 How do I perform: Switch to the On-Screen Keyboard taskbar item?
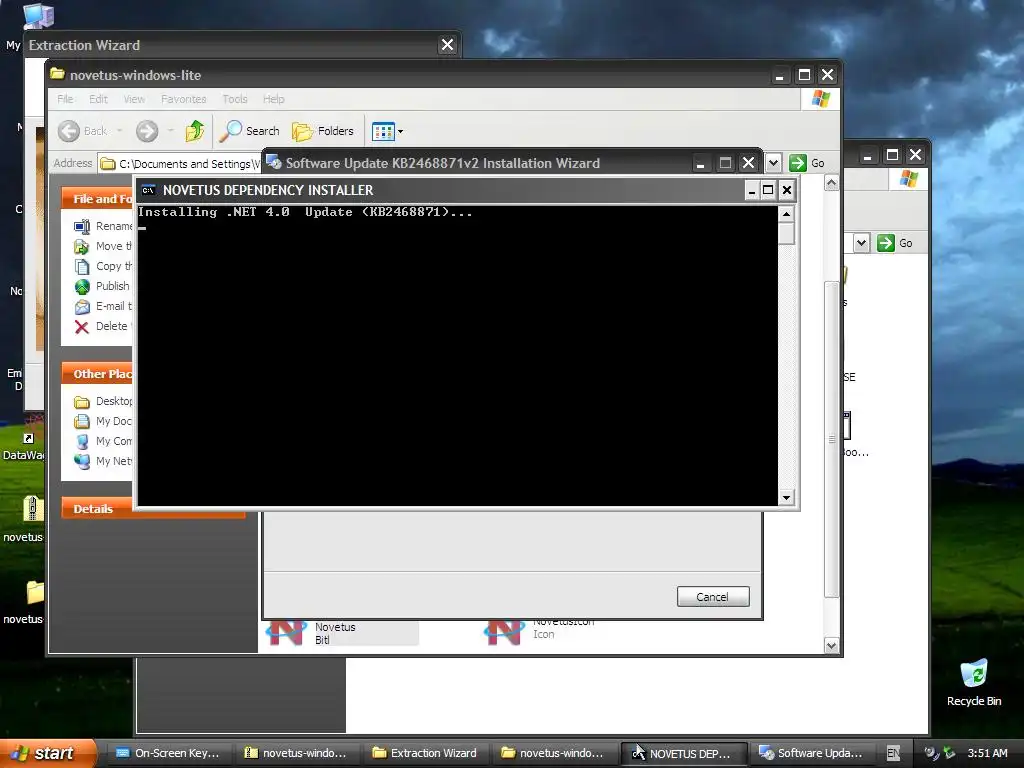(167, 753)
